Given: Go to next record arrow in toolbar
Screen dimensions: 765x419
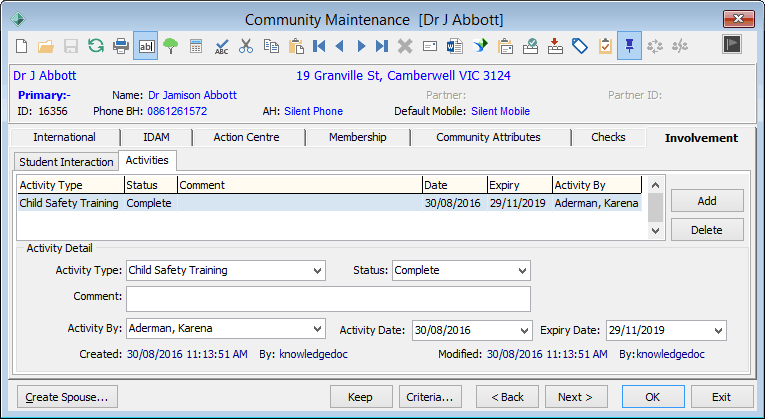Looking at the screenshot, I should 362,46.
